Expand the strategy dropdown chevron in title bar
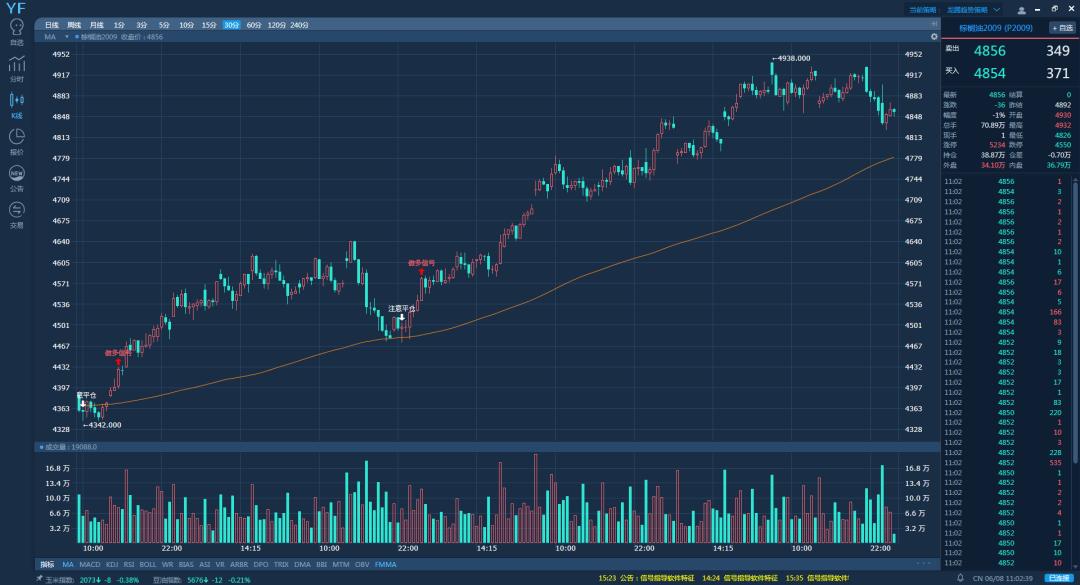The image size is (1080, 585). tap(997, 10)
